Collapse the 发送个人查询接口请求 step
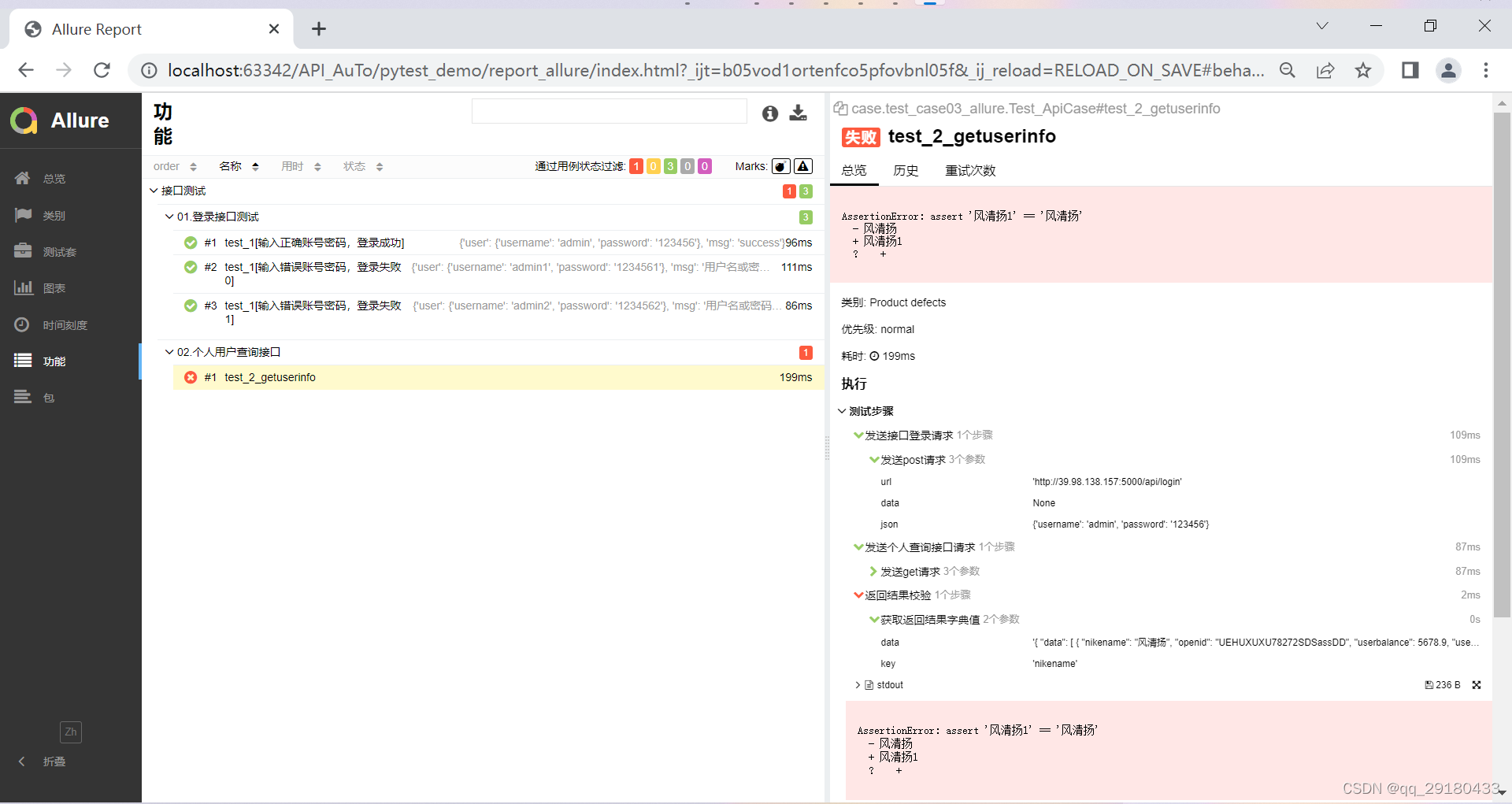Viewport: 1512px width, 804px height. [x=858, y=547]
